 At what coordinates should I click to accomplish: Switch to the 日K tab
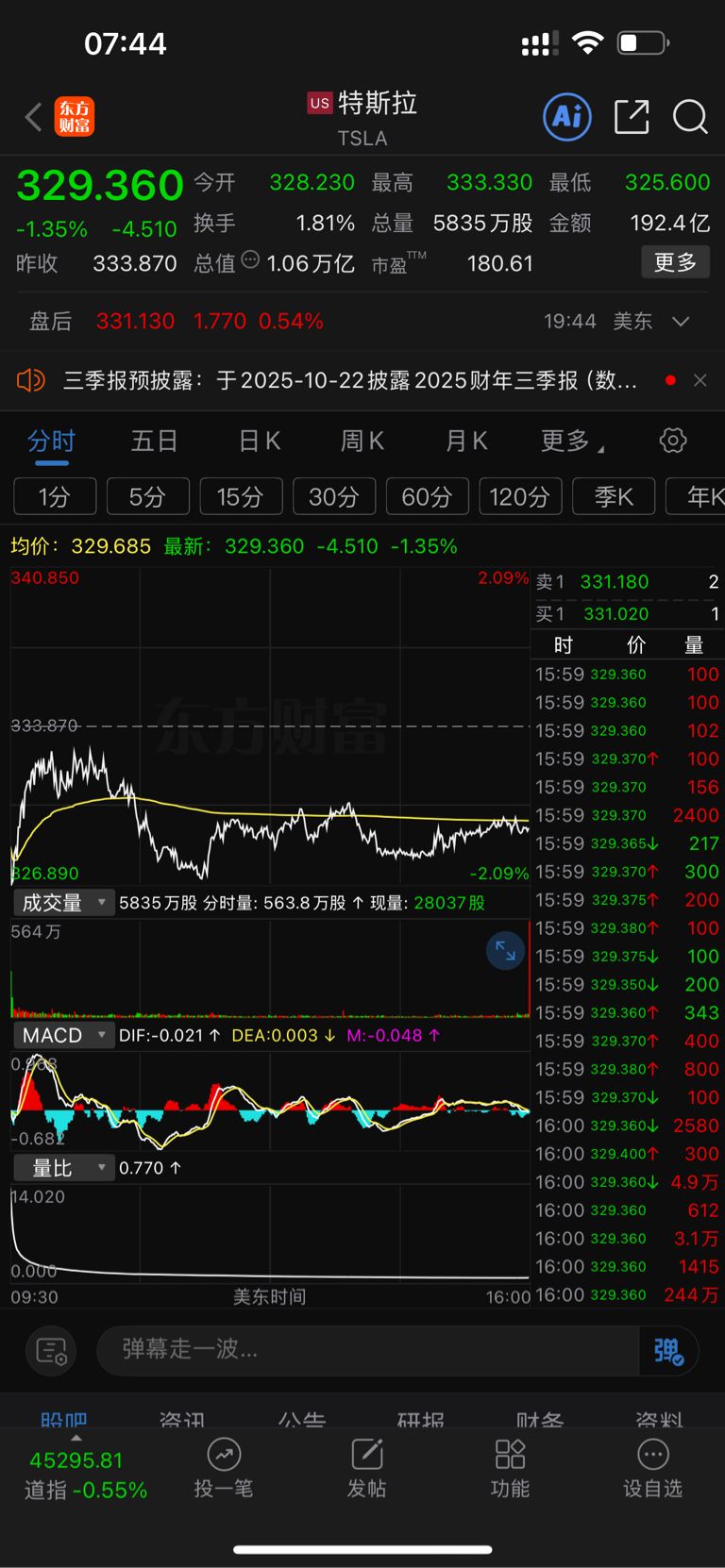click(x=260, y=441)
